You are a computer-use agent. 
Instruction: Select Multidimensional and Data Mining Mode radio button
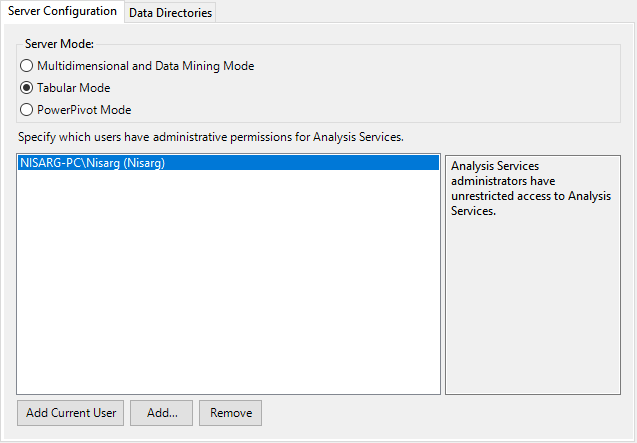[x=27, y=66]
